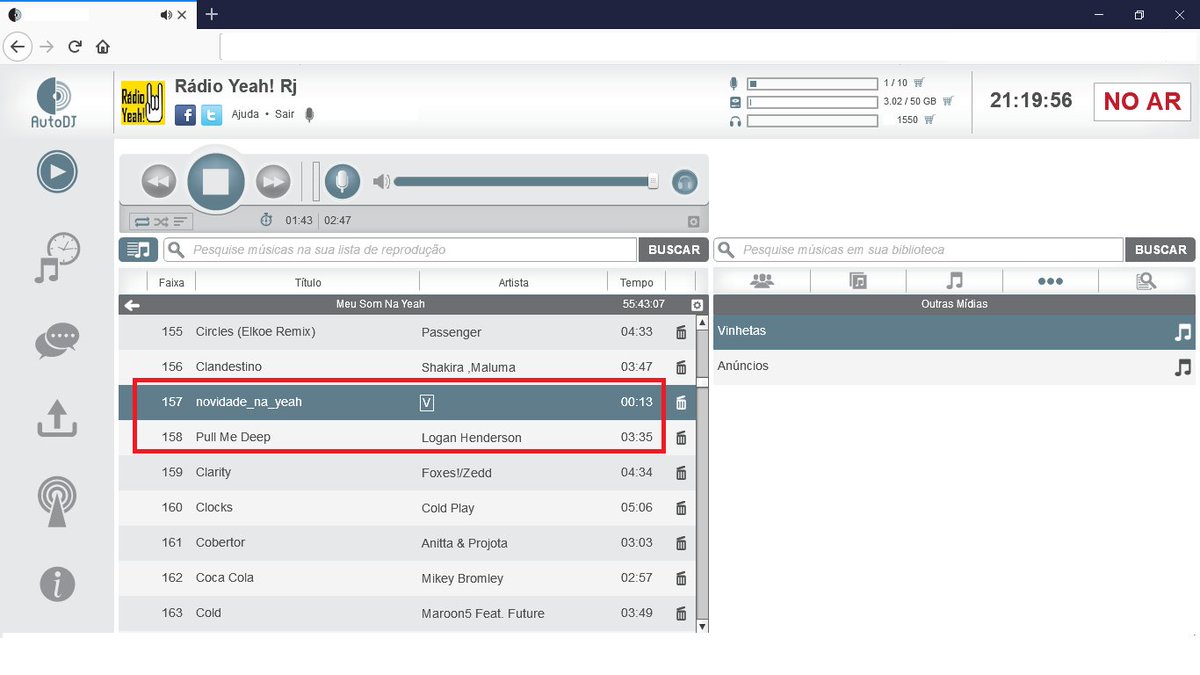Open Facebook link for Rádio Yeah
1200x675 pixels.
pyautogui.click(x=185, y=115)
